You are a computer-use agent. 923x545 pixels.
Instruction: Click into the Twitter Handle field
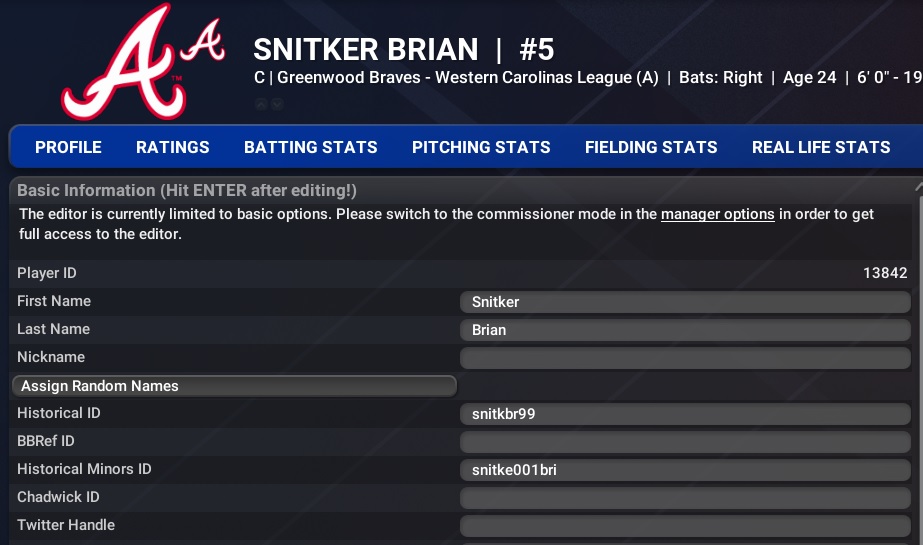tap(685, 526)
